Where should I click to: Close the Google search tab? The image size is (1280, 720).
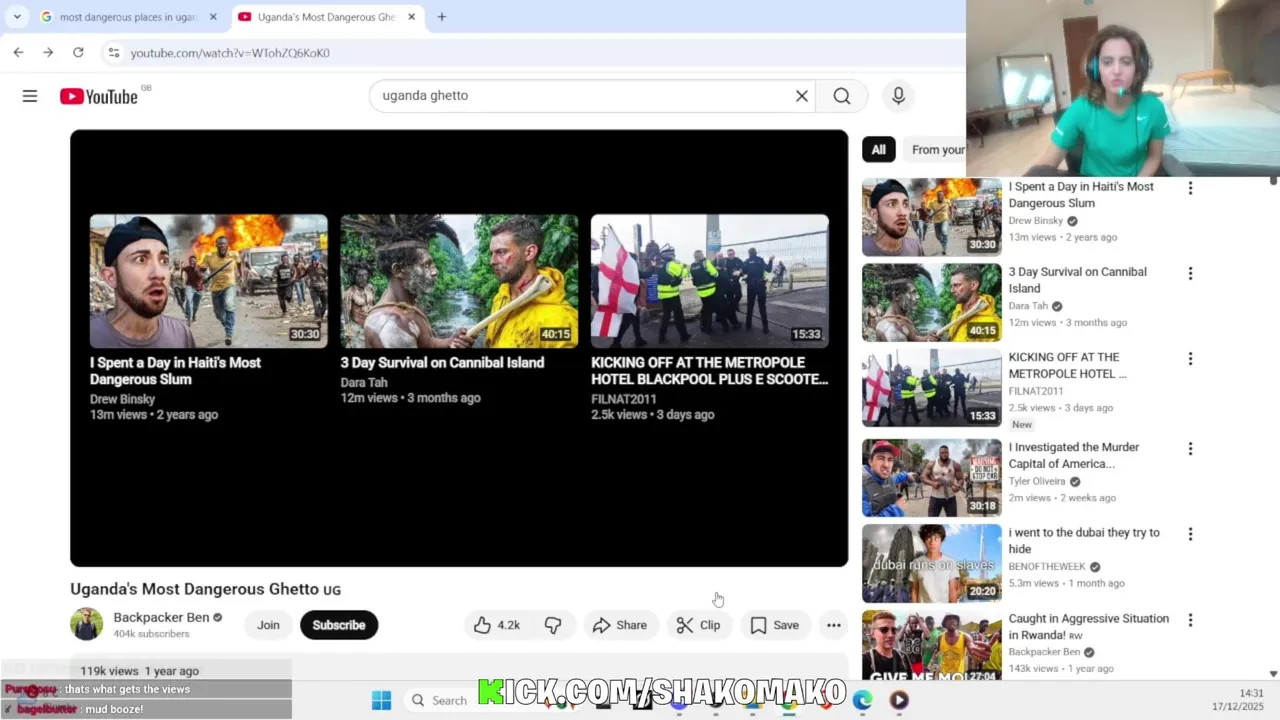[213, 17]
